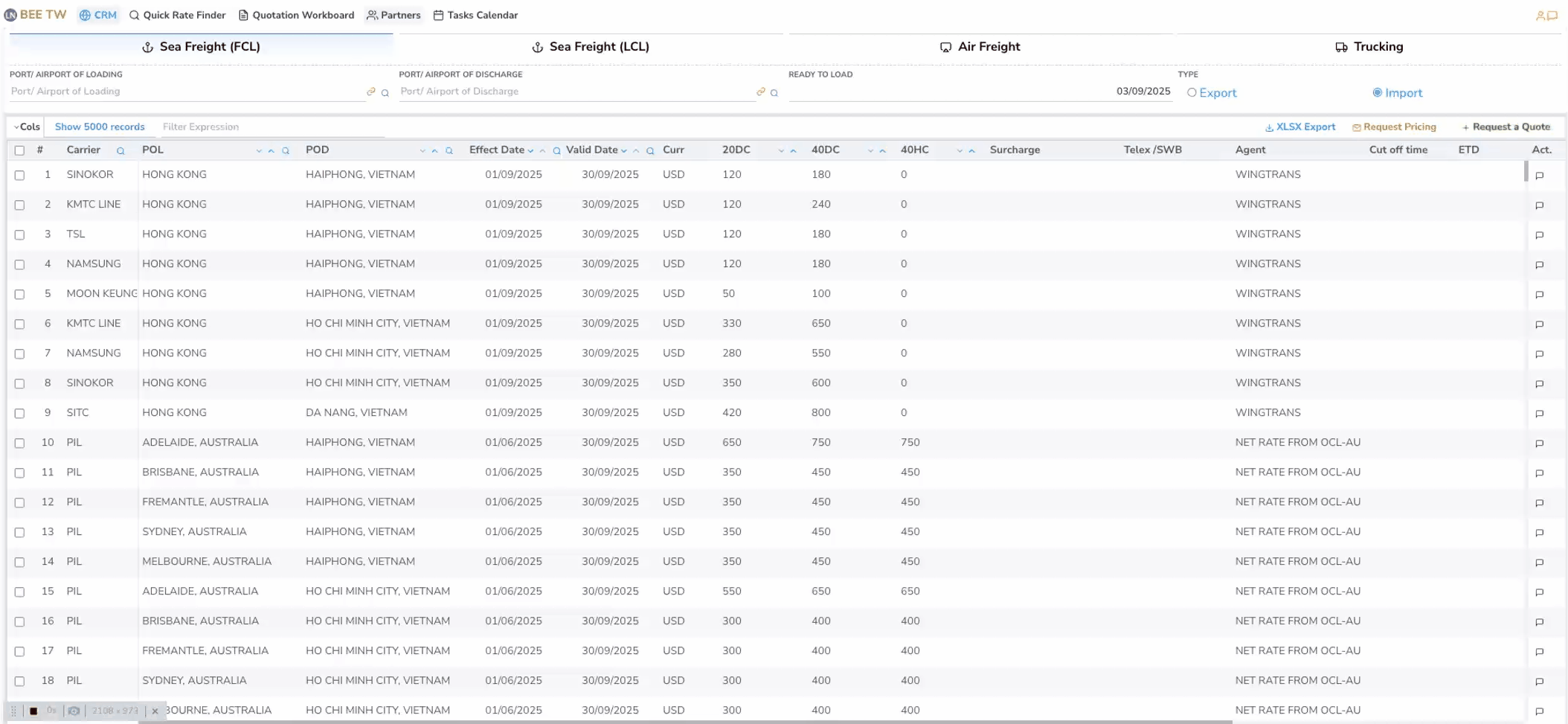Click the Carrier column search icon

pyautogui.click(x=121, y=151)
